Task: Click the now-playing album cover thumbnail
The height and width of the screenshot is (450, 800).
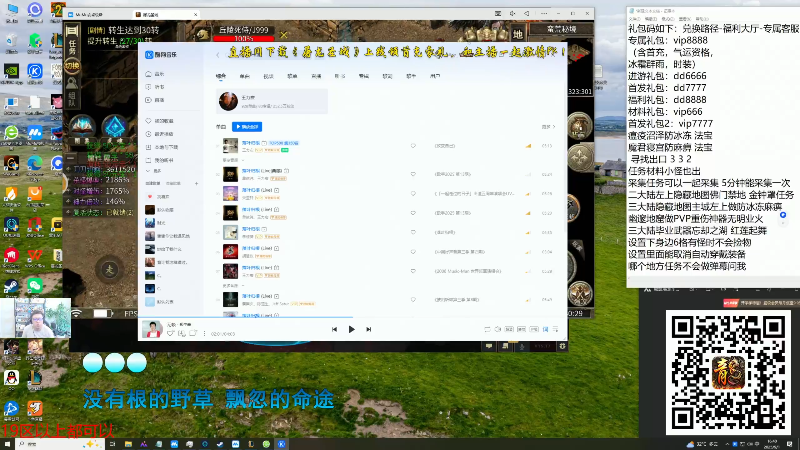Action: point(152,329)
